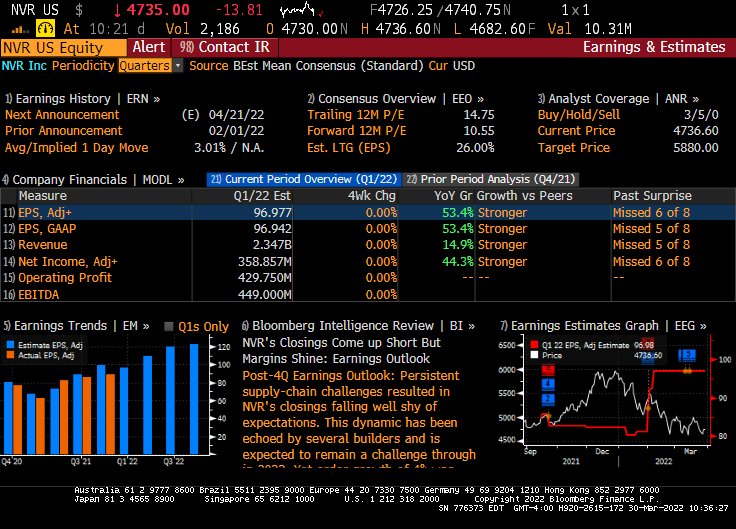Expand the Net Income, Adj+ row
The height and width of the screenshot is (529, 736).
(x=66, y=261)
